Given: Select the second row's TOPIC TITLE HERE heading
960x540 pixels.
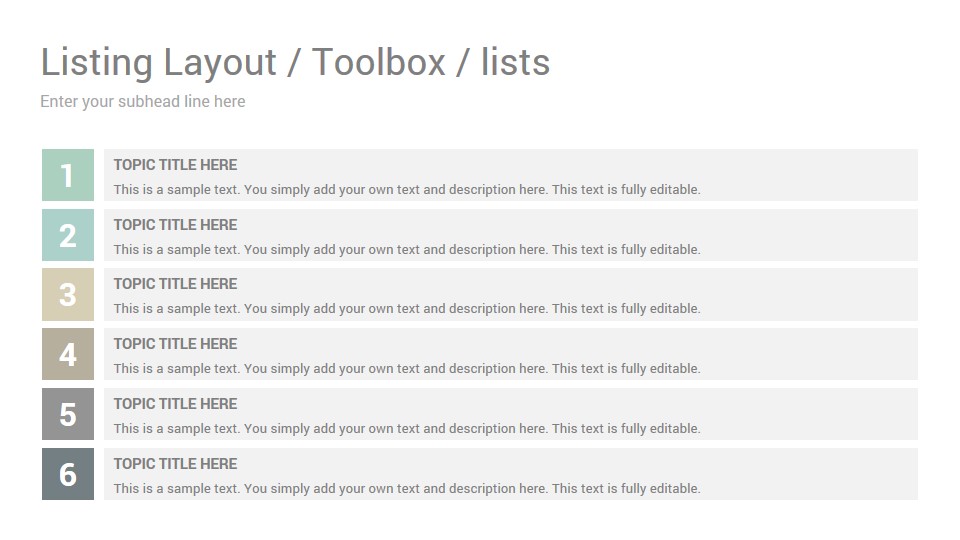Looking at the screenshot, I should 175,225.
